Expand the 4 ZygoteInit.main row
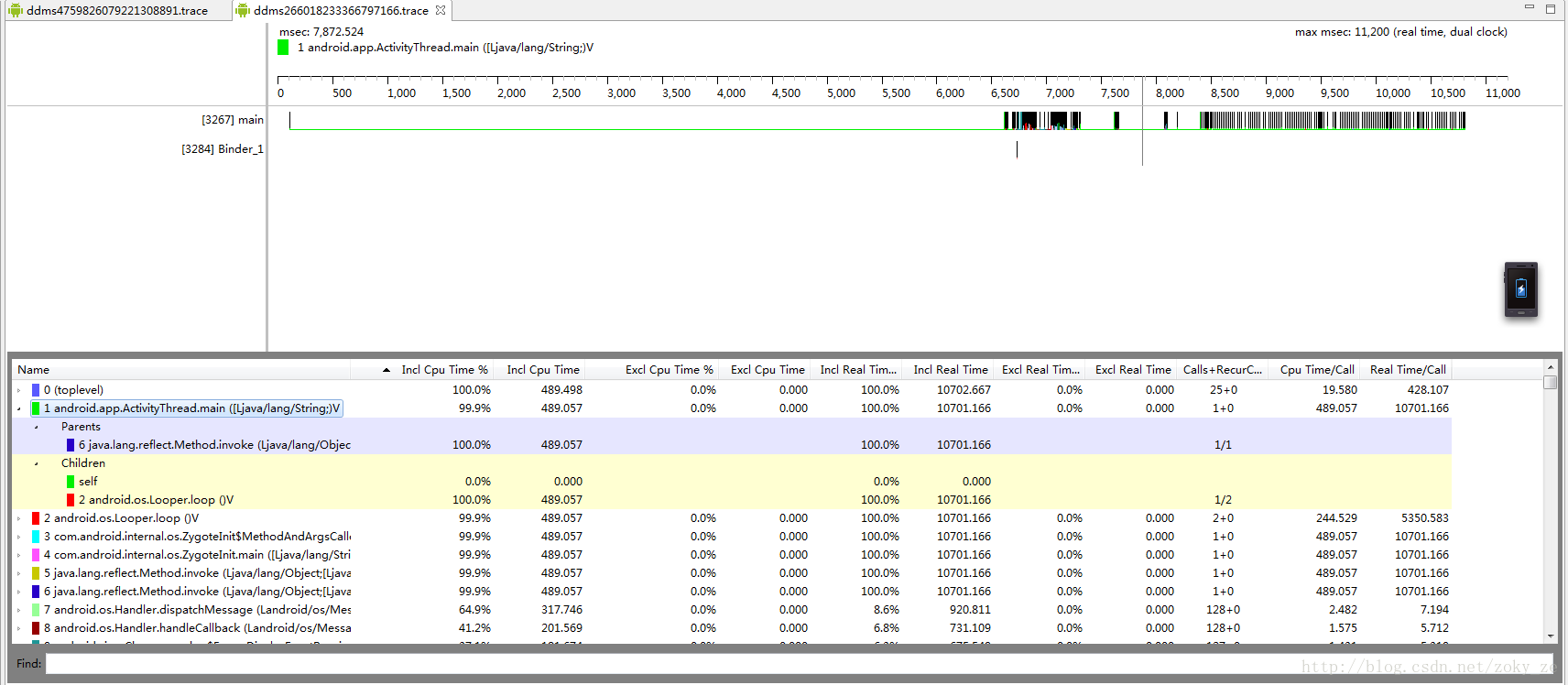This screenshot has width=1568, height=685. click(x=18, y=555)
